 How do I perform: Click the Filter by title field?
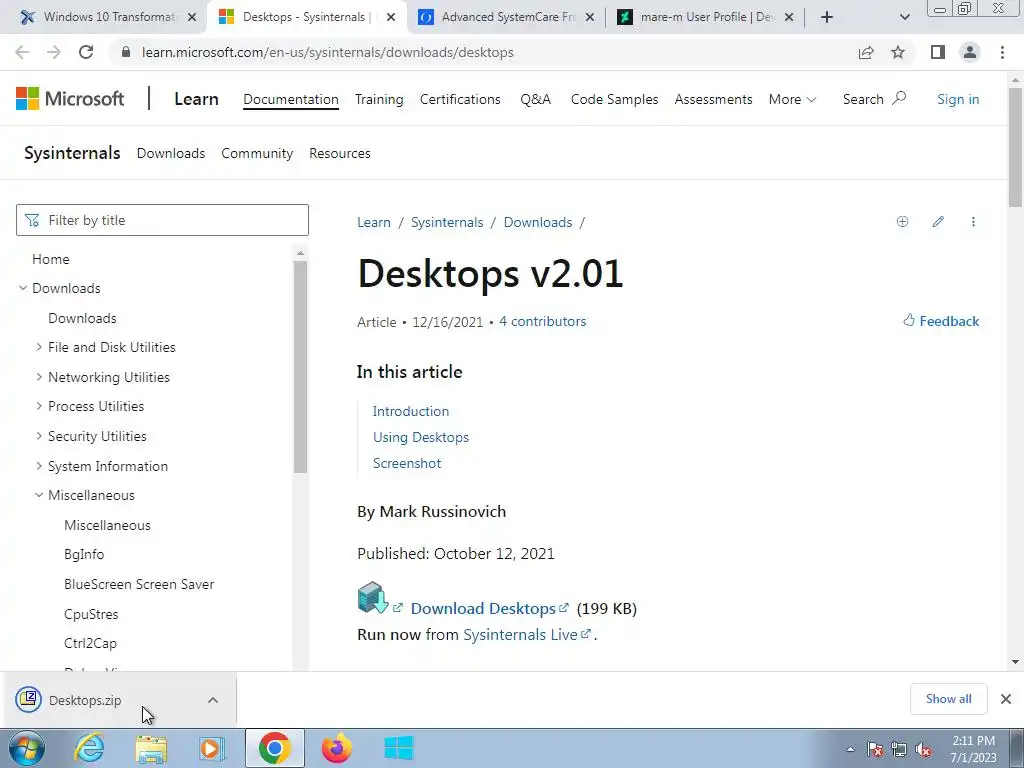(x=162, y=220)
